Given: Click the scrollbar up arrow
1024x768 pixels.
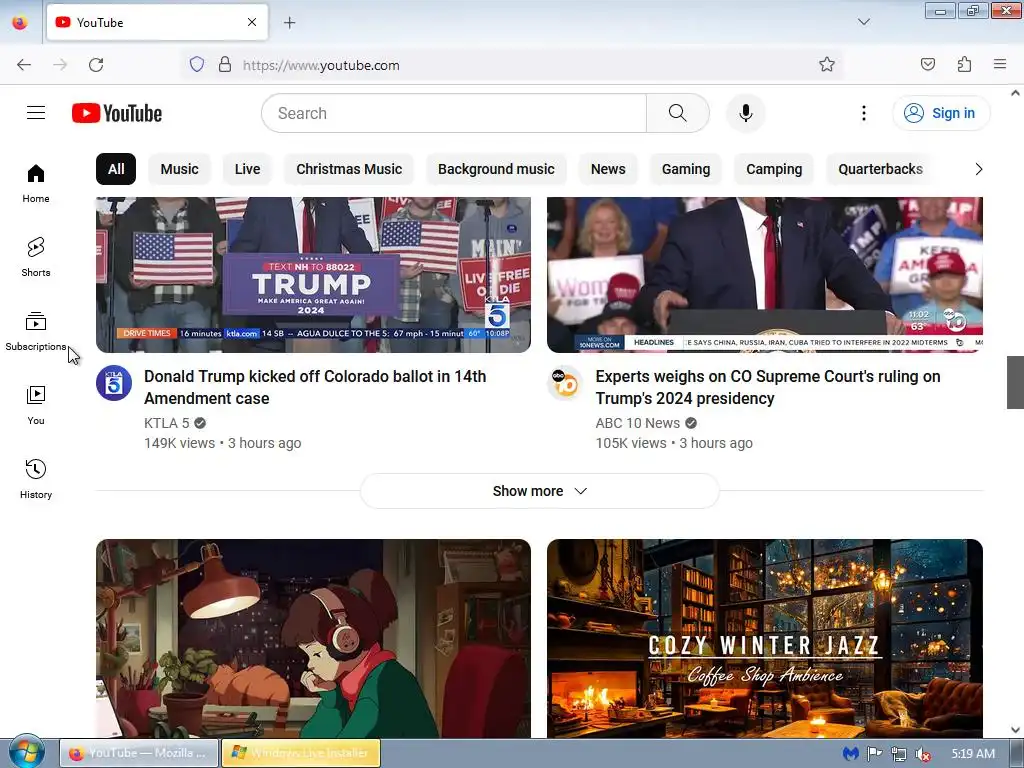Looking at the screenshot, I should tap(1015, 93).
